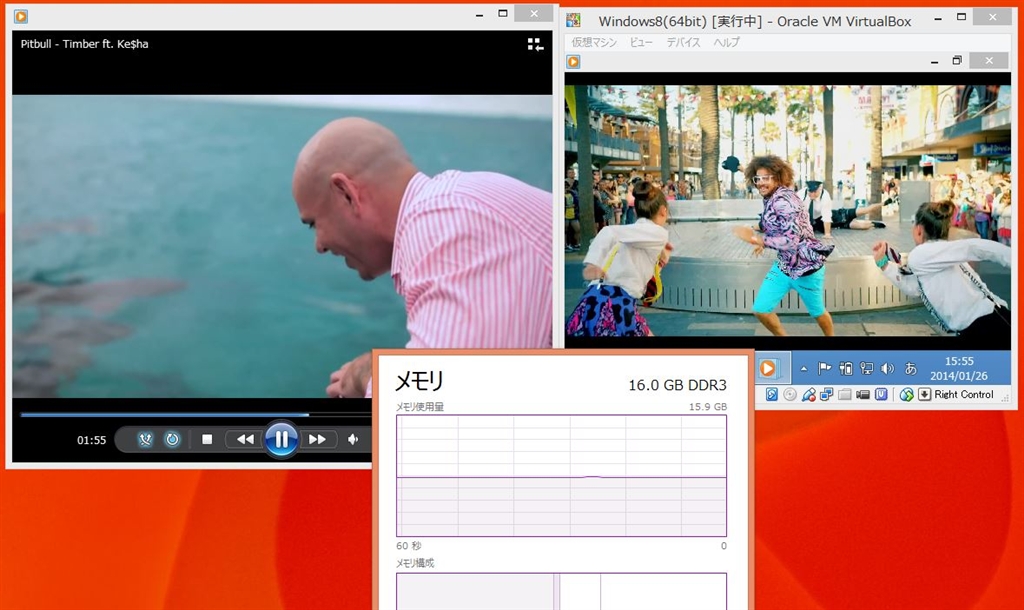This screenshot has width=1024, height=610.
Task: Switch to Library view in media player
Action: tap(535, 44)
